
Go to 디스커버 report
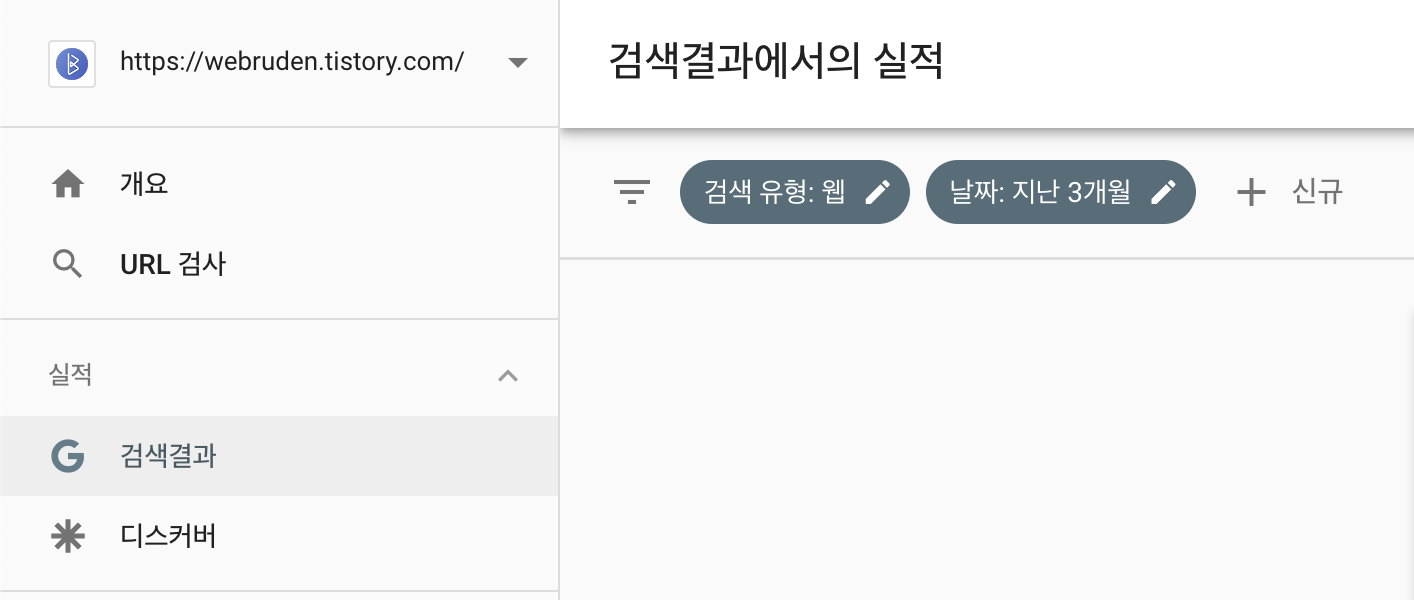click(x=279, y=537)
